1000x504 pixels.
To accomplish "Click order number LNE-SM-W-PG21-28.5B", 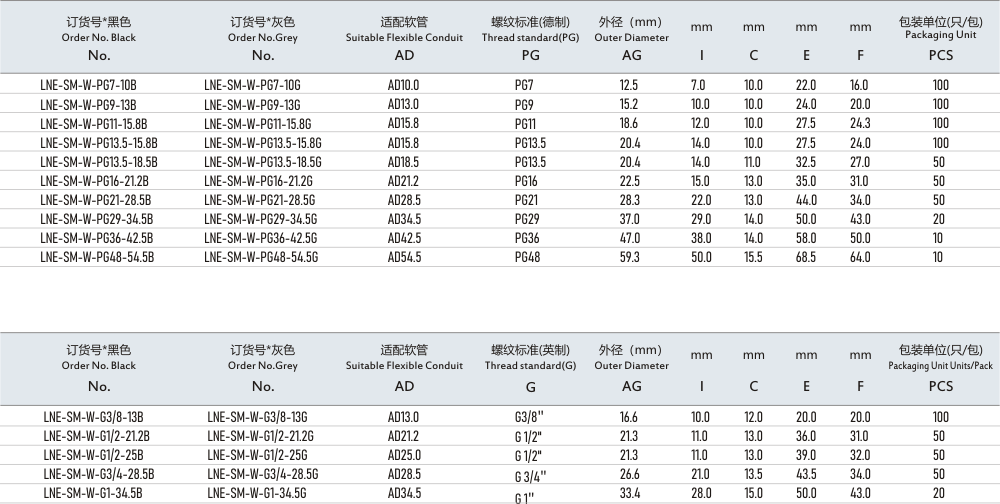I will tap(96, 200).
